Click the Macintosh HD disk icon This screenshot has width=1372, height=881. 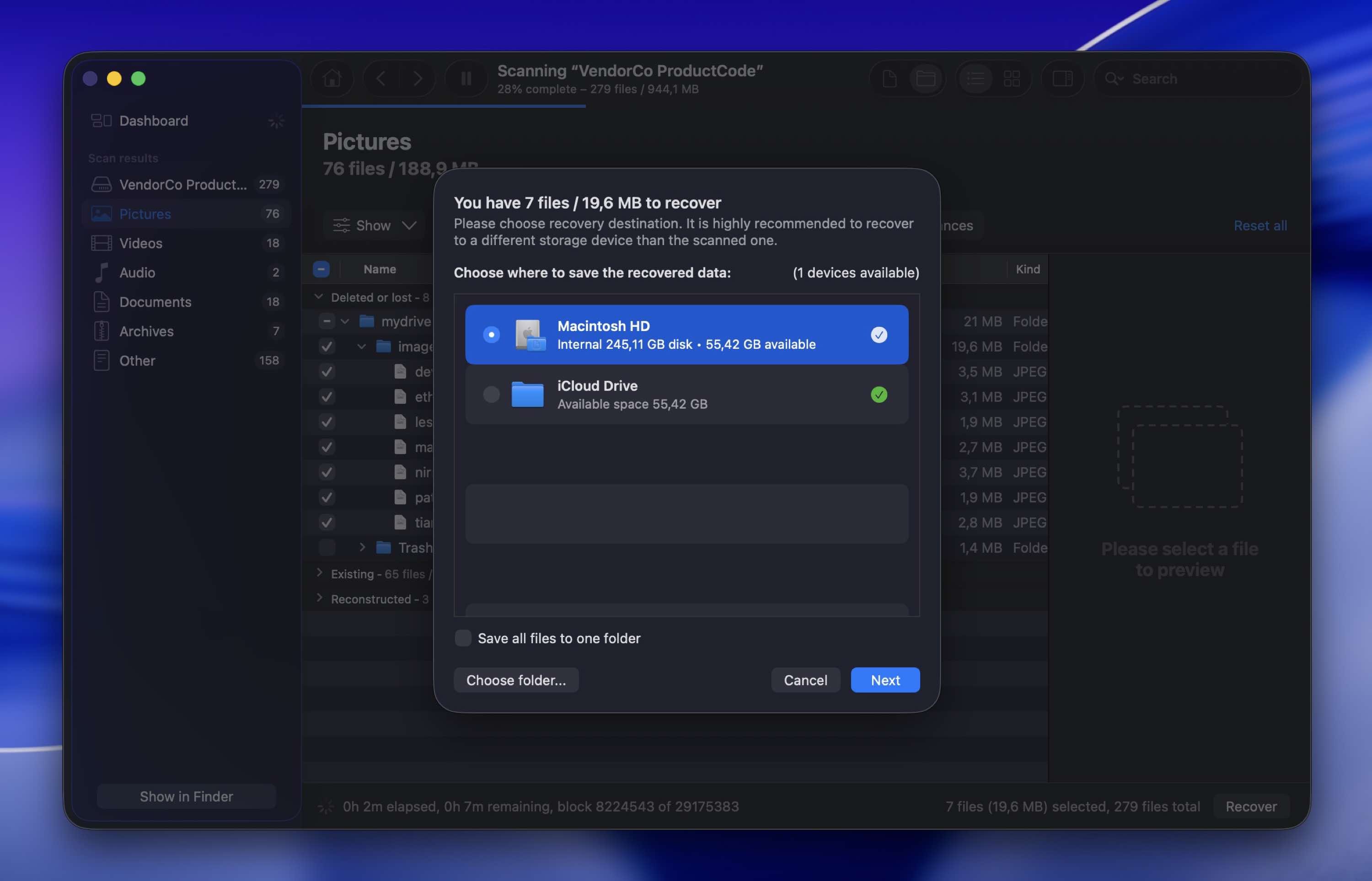tap(530, 335)
